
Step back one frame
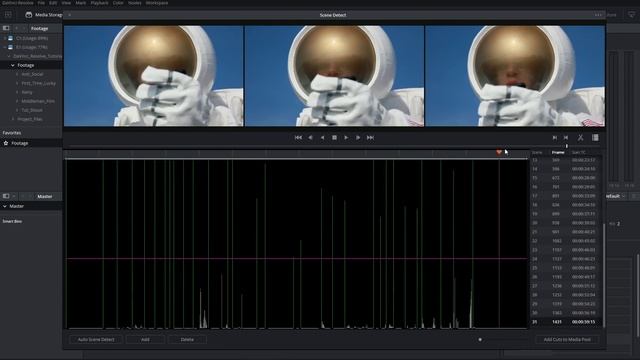pyautogui.click(x=310, y=138)
